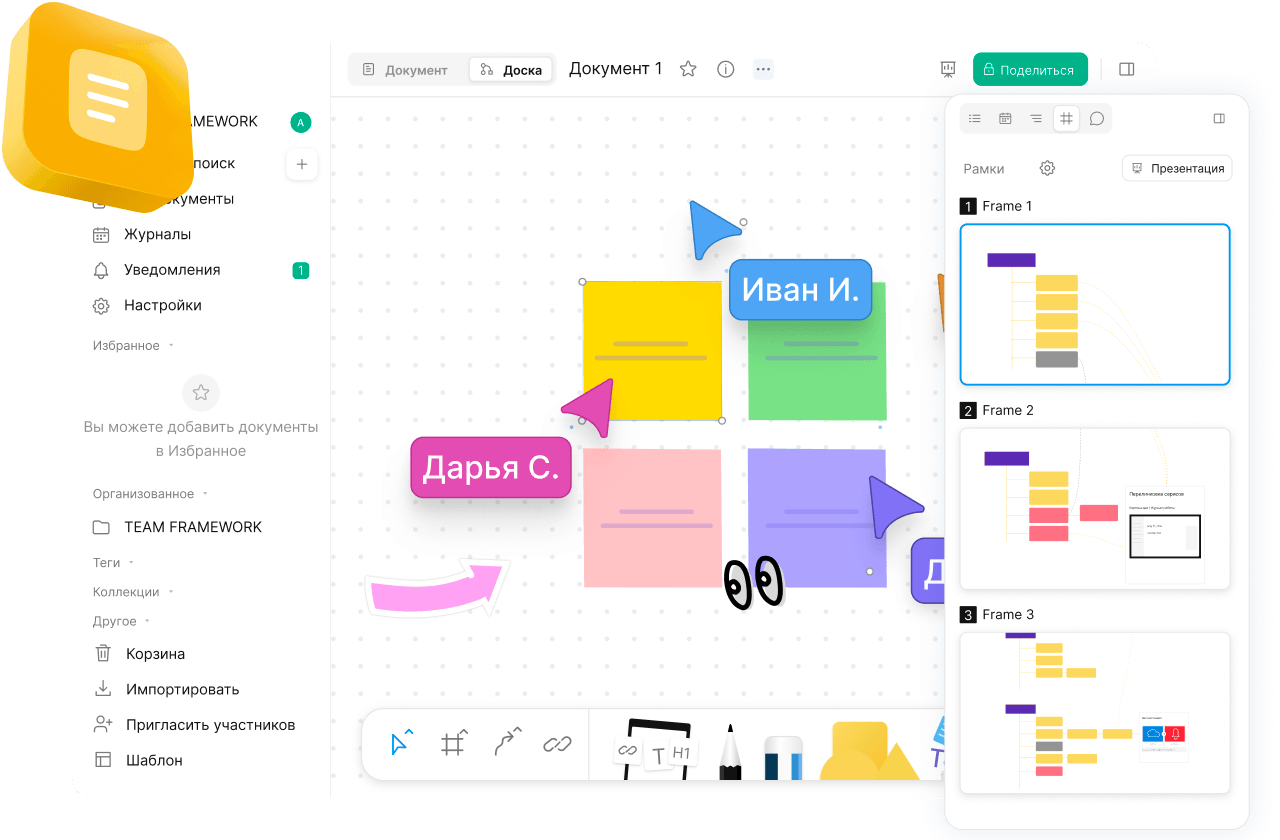Show the table of contents list icon
The height and width of the screenshot is (840, 1280).
[975, 119]
